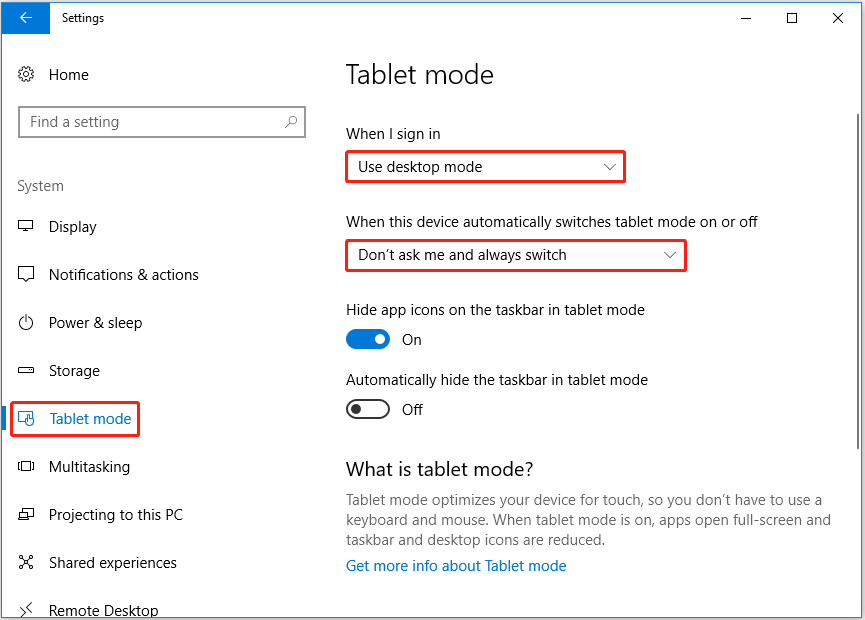This screenshot has width=865, height=620.
Task: Select the Storage icon
Action: (x=27, y=371)
